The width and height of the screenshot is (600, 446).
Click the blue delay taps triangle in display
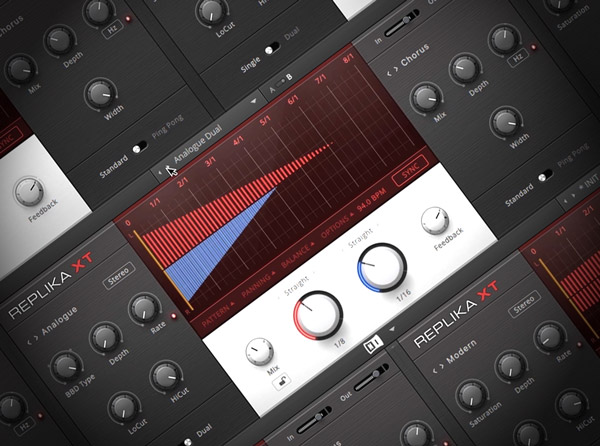tap(214, 249)
